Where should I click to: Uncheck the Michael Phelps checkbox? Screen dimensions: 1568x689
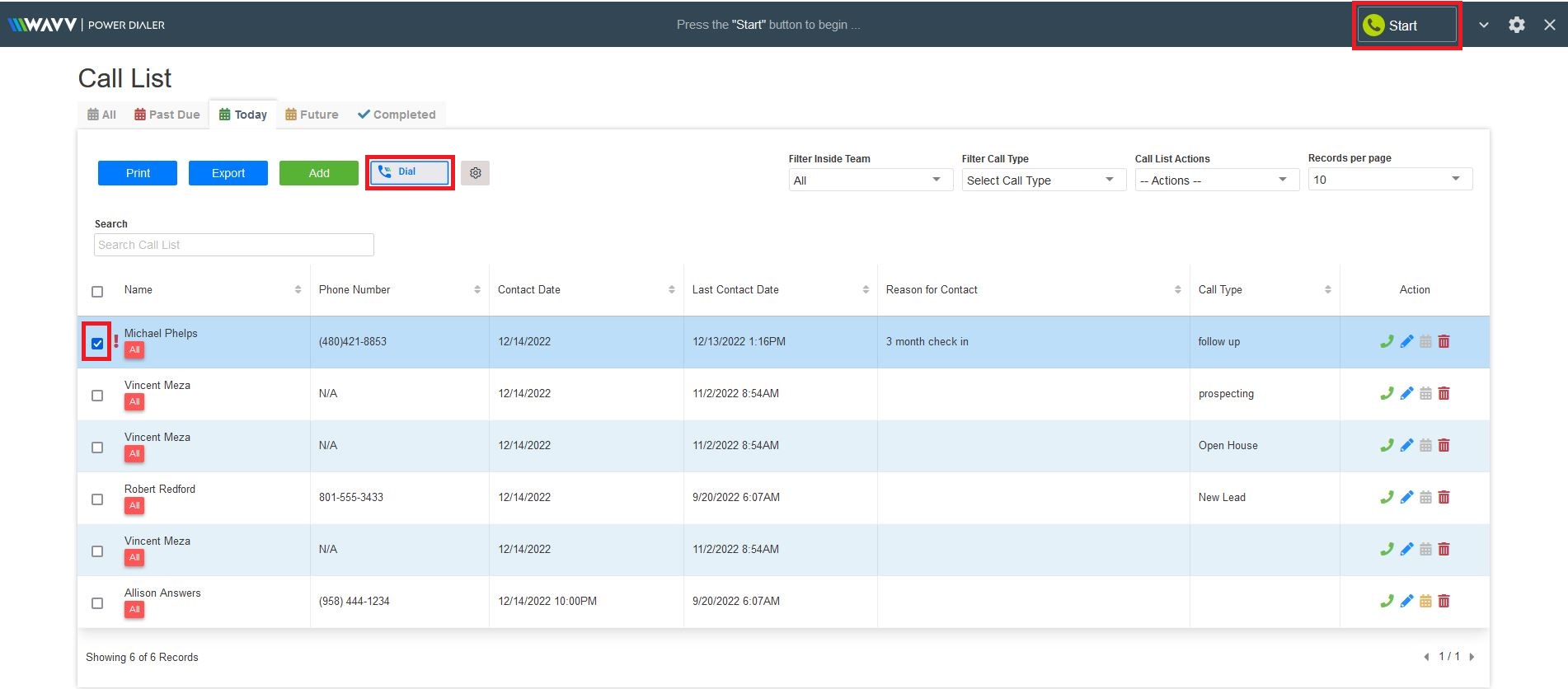[97, 344]
